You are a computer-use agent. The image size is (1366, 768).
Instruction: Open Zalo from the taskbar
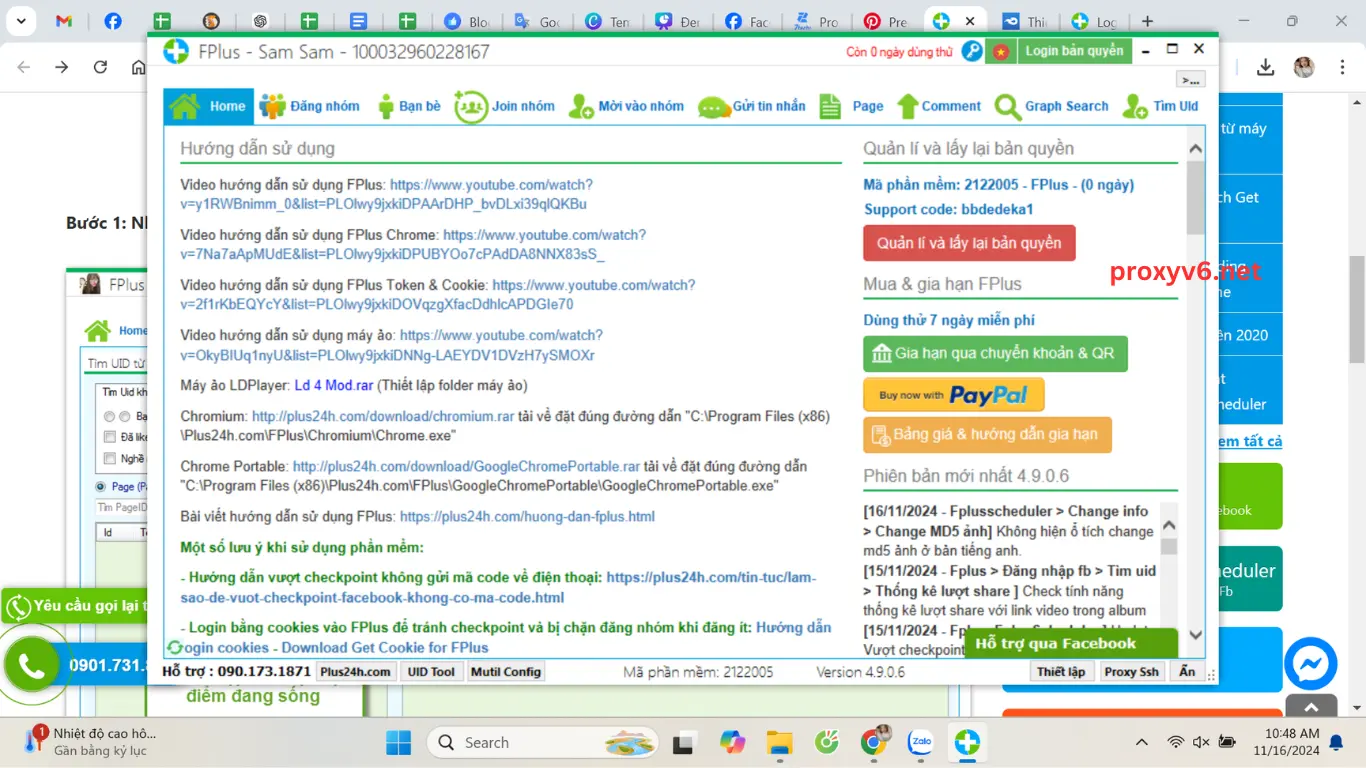(920, 743)
